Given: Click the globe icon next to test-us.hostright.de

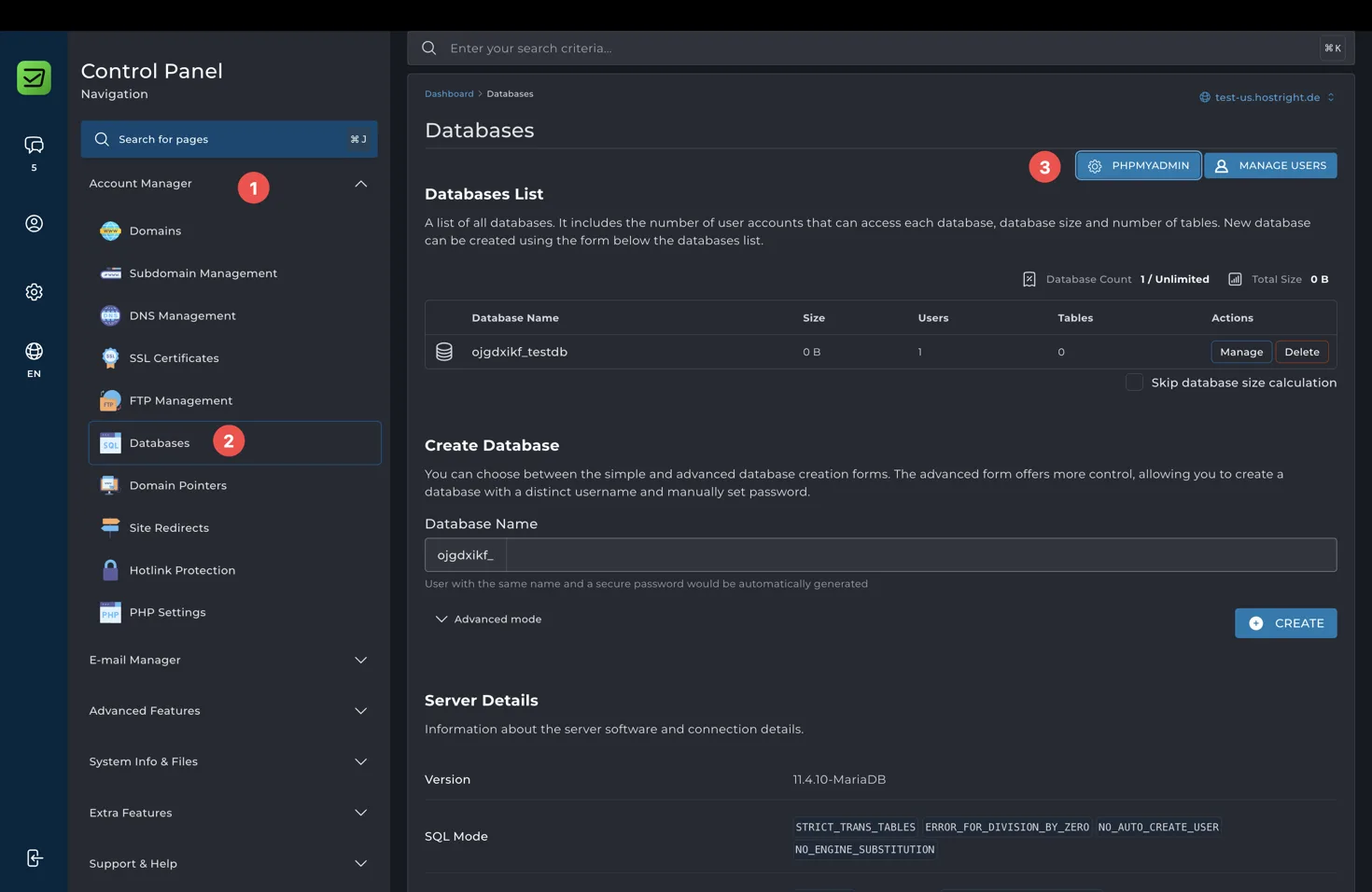Looking at the screenshot, I should [1205, 97].
